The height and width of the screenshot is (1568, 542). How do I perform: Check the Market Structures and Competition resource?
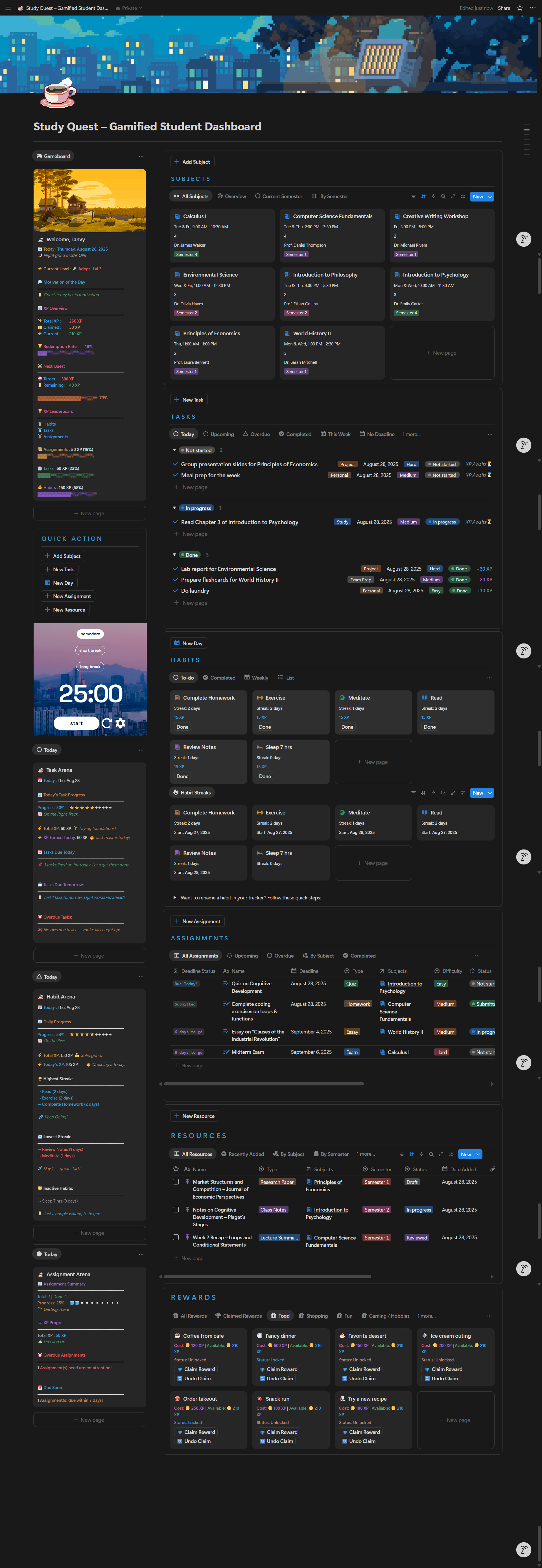(176, 1182)
